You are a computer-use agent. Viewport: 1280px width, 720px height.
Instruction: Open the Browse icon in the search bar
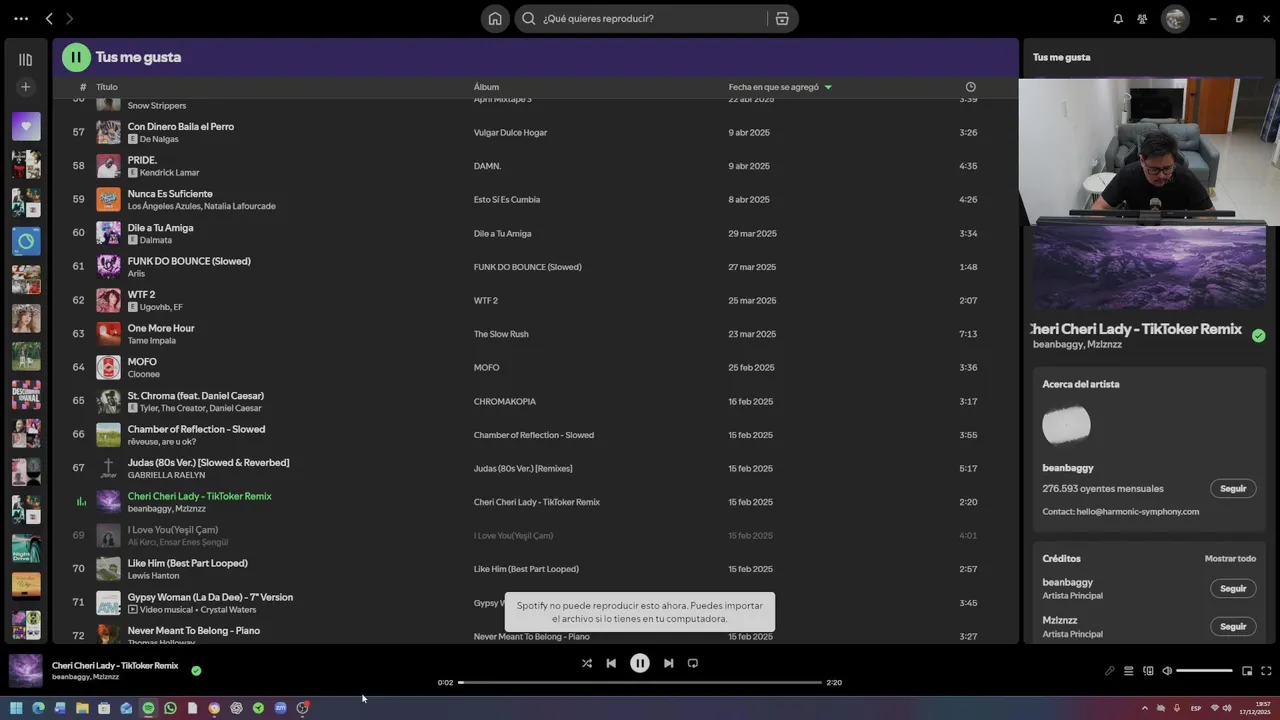(782, 18)
